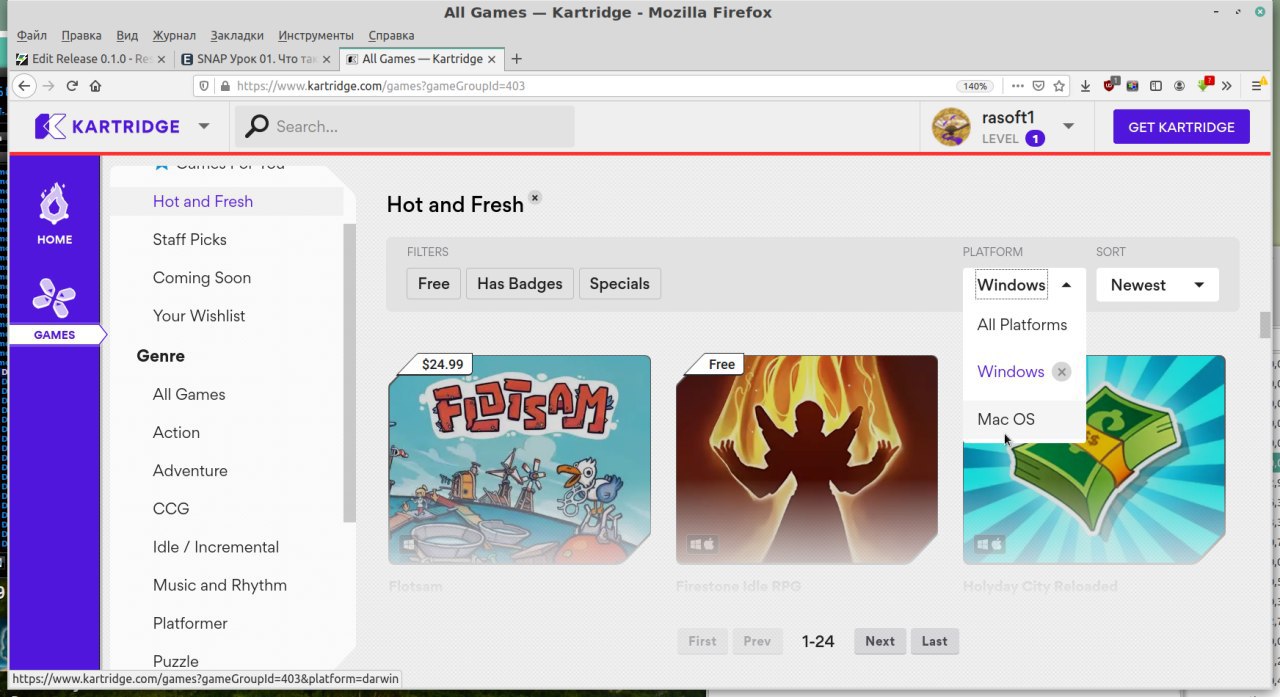Choose All Platforms option
The height and width of the screenshot is (697, 1280).
1022,325
